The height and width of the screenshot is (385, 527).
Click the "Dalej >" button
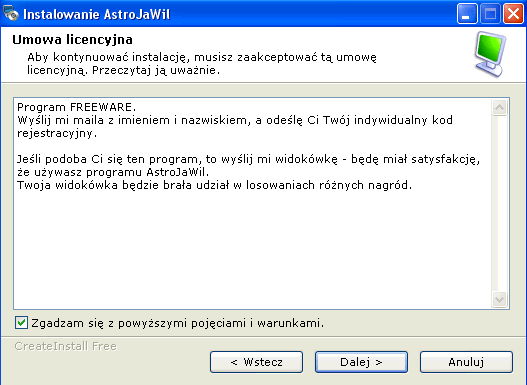[361, 362]
